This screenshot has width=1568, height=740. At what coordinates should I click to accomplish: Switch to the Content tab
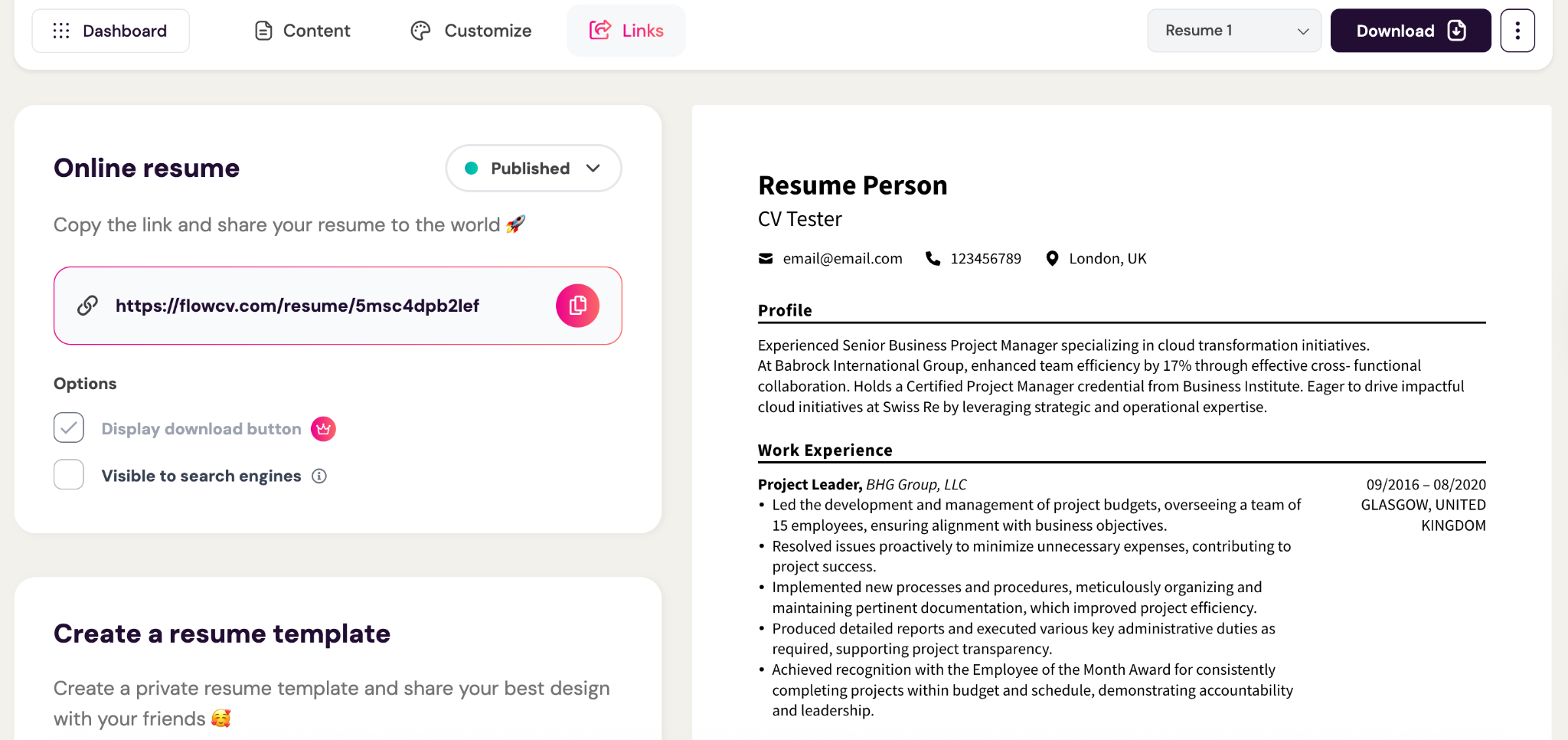click(x=302, y=31)
